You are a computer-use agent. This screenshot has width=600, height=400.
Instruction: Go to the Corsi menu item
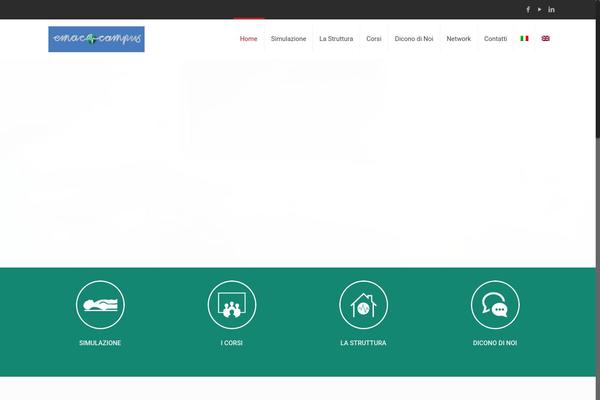point(374,38)
